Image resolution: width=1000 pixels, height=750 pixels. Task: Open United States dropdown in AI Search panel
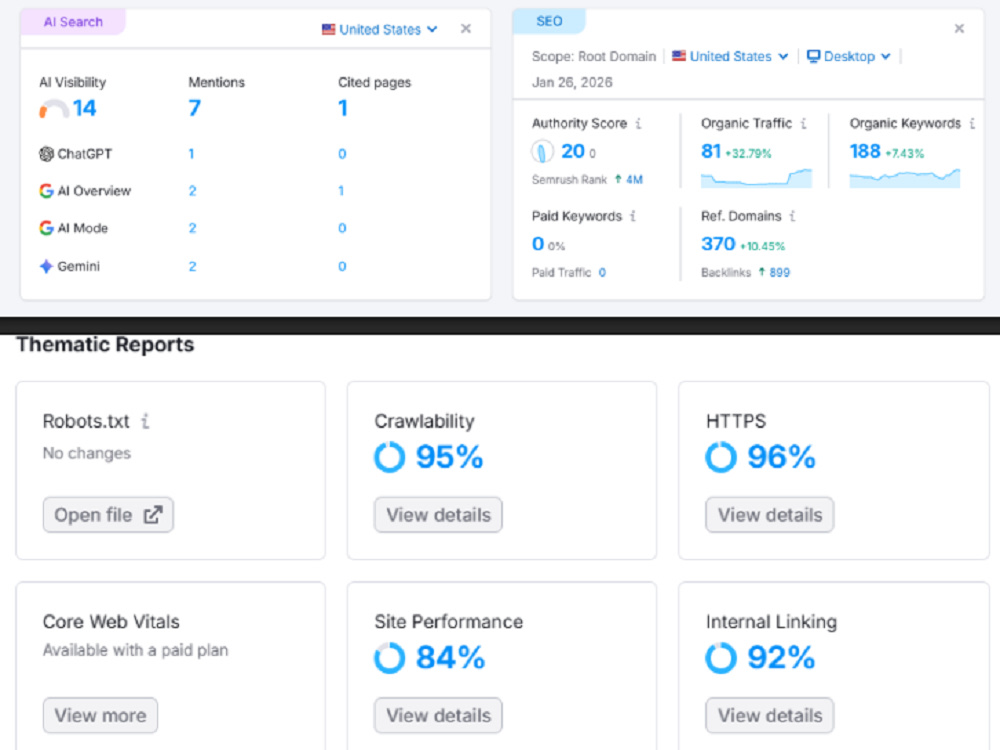coord(379,29)
